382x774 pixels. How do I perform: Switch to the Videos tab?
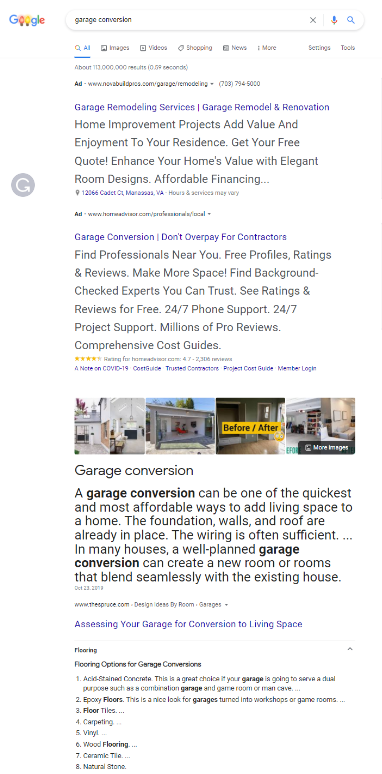(x=153, y=48)
